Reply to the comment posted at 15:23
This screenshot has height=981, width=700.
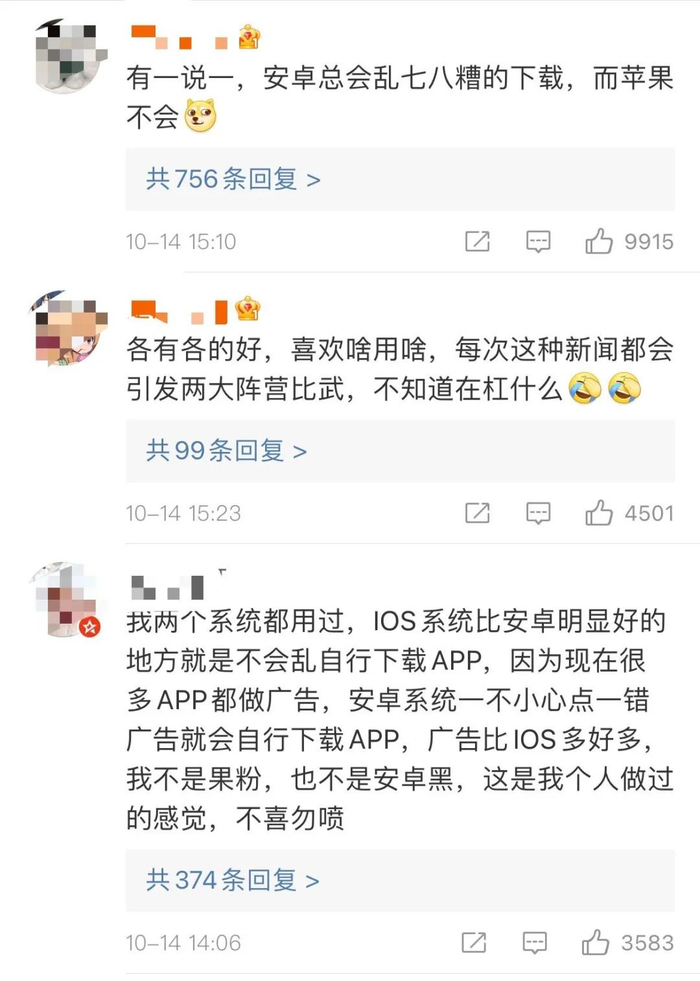(x=538, y=513)
